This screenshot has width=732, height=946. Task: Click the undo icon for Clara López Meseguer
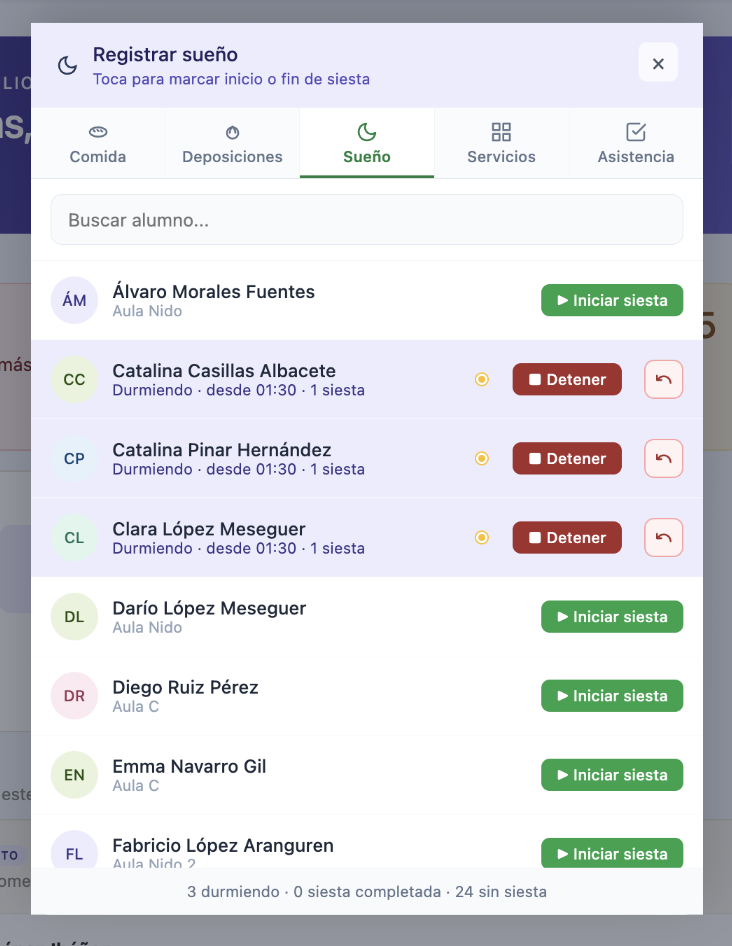[663, 538]
